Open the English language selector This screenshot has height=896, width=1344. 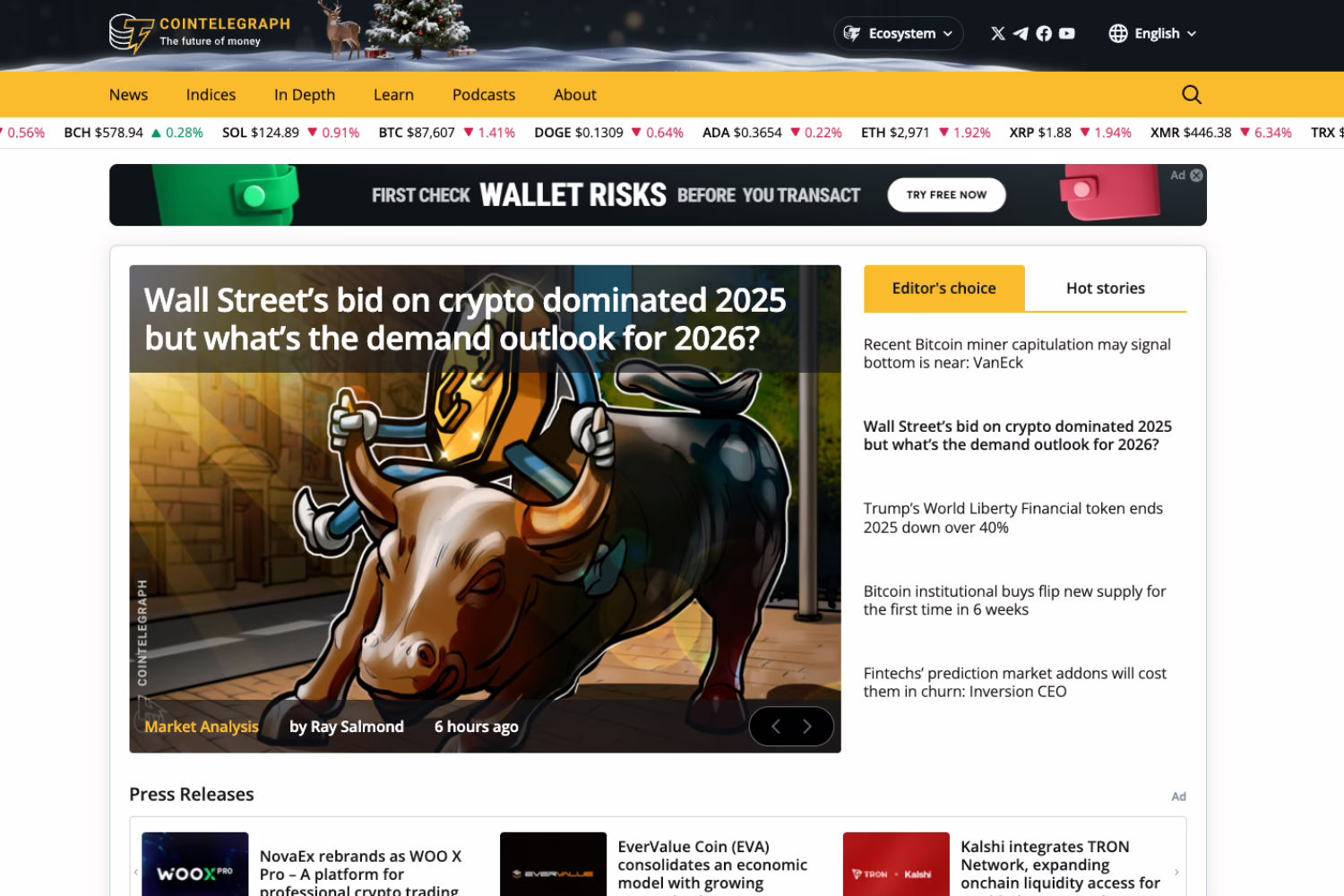pyautogui.click(x=1152, y=33)
